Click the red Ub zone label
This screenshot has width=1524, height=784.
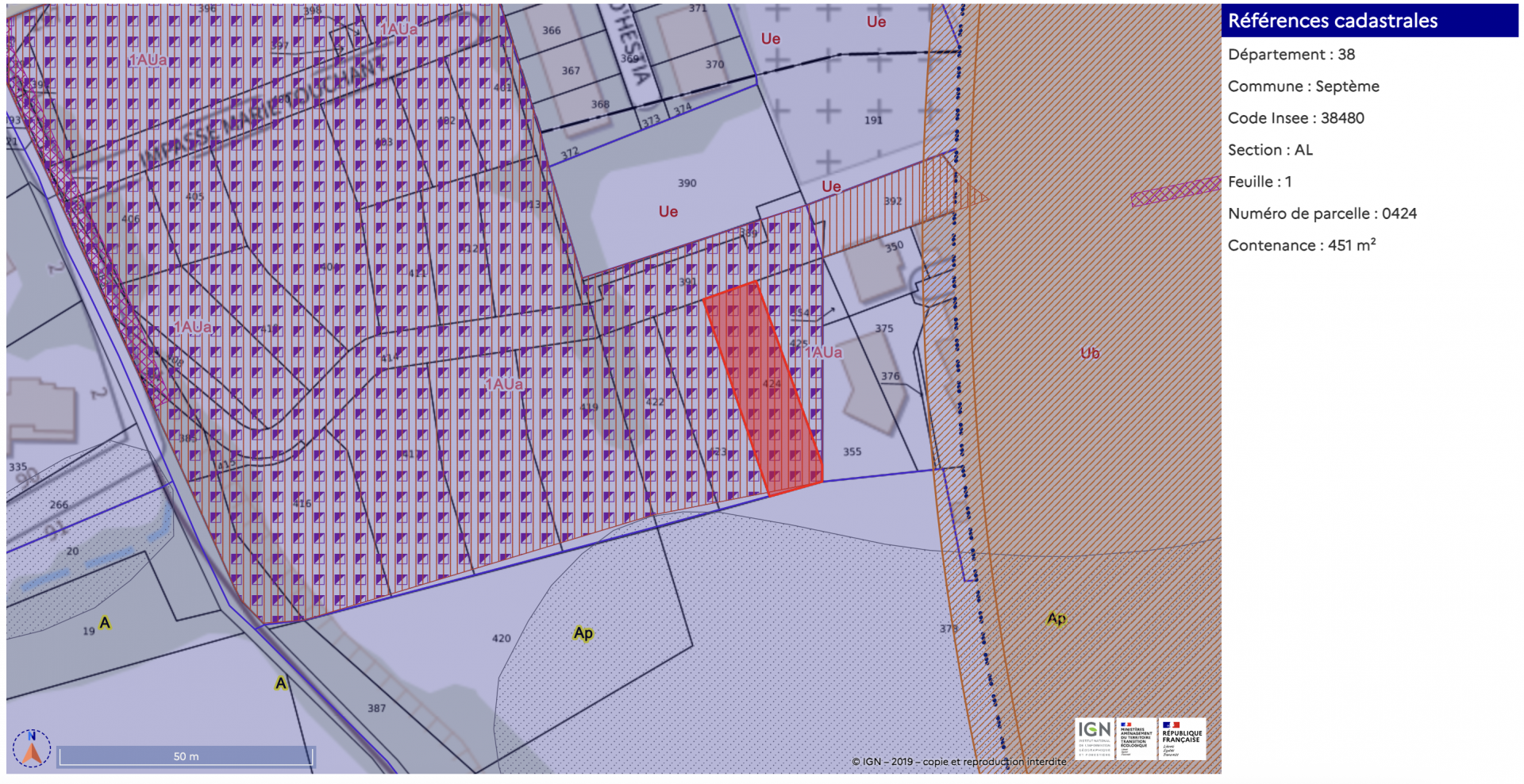[1090, 353]
